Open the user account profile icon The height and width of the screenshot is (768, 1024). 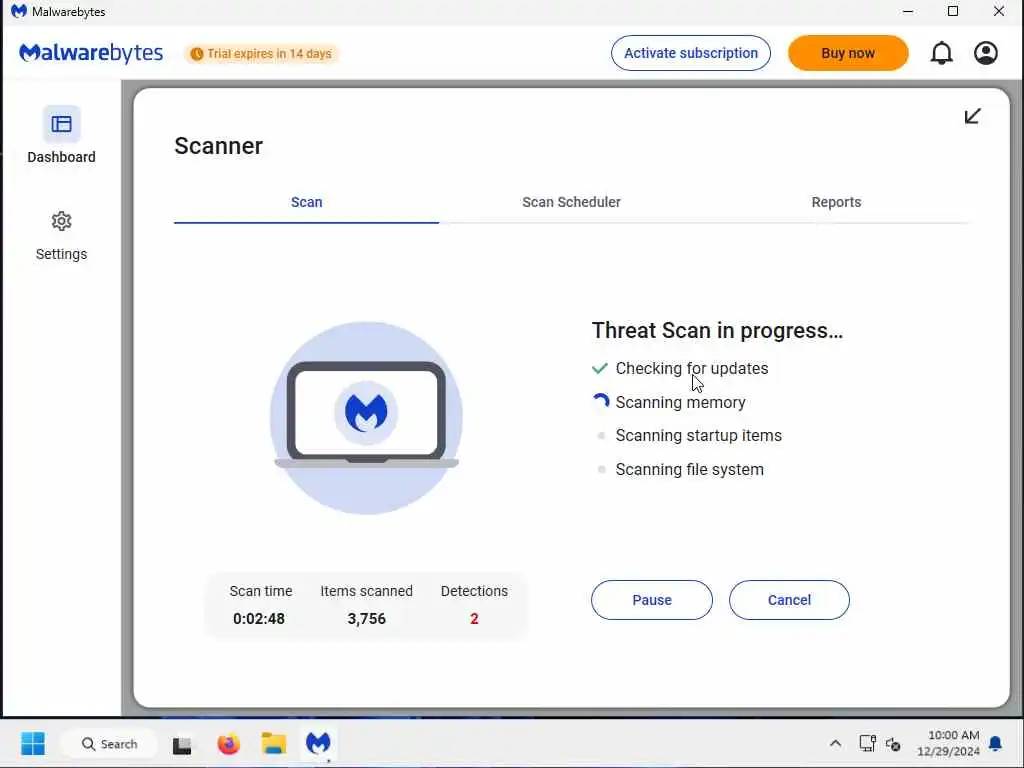985,53
